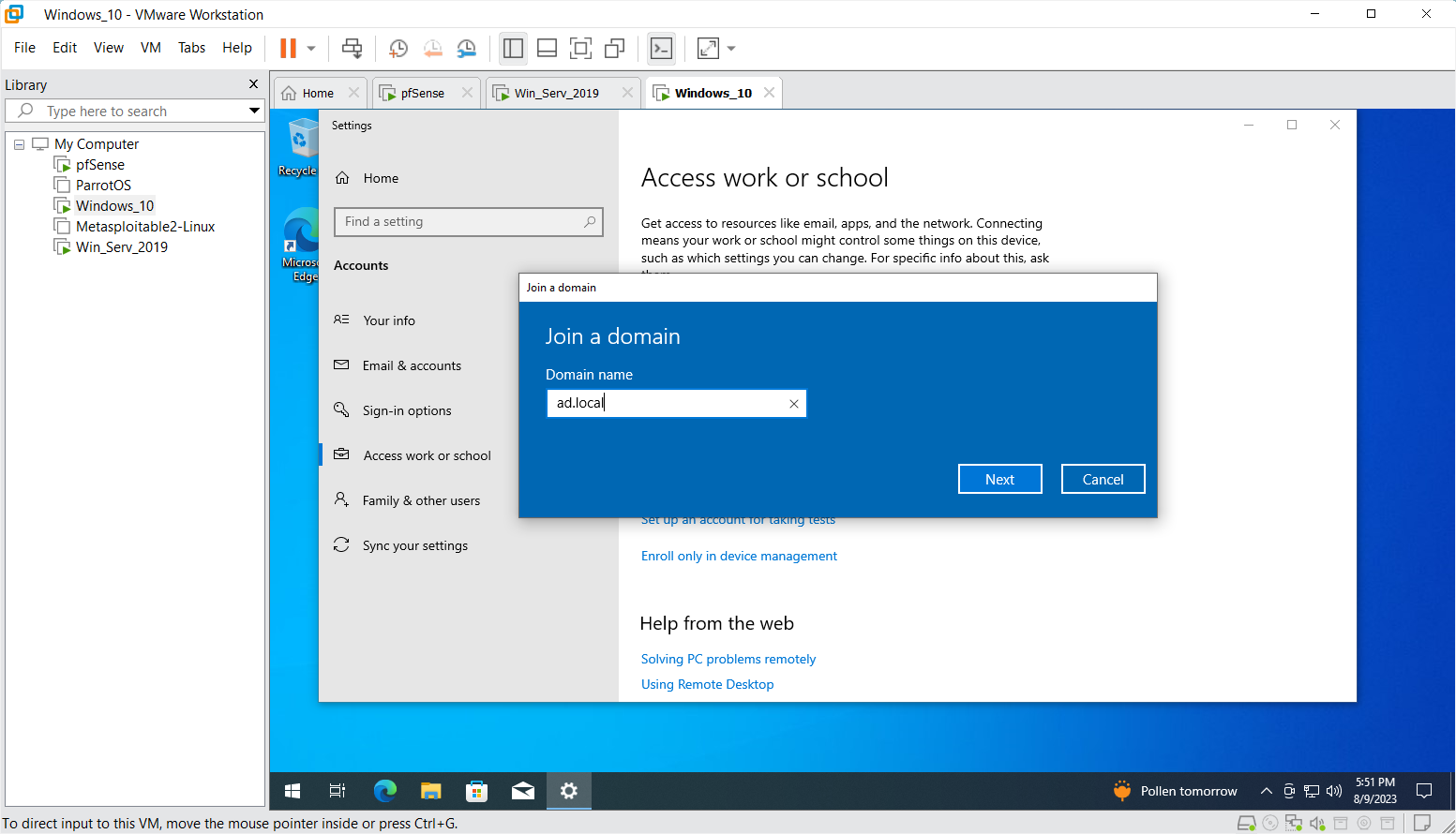Select Metasploitable2-Linux in the library tree

[x=145, y=227]
